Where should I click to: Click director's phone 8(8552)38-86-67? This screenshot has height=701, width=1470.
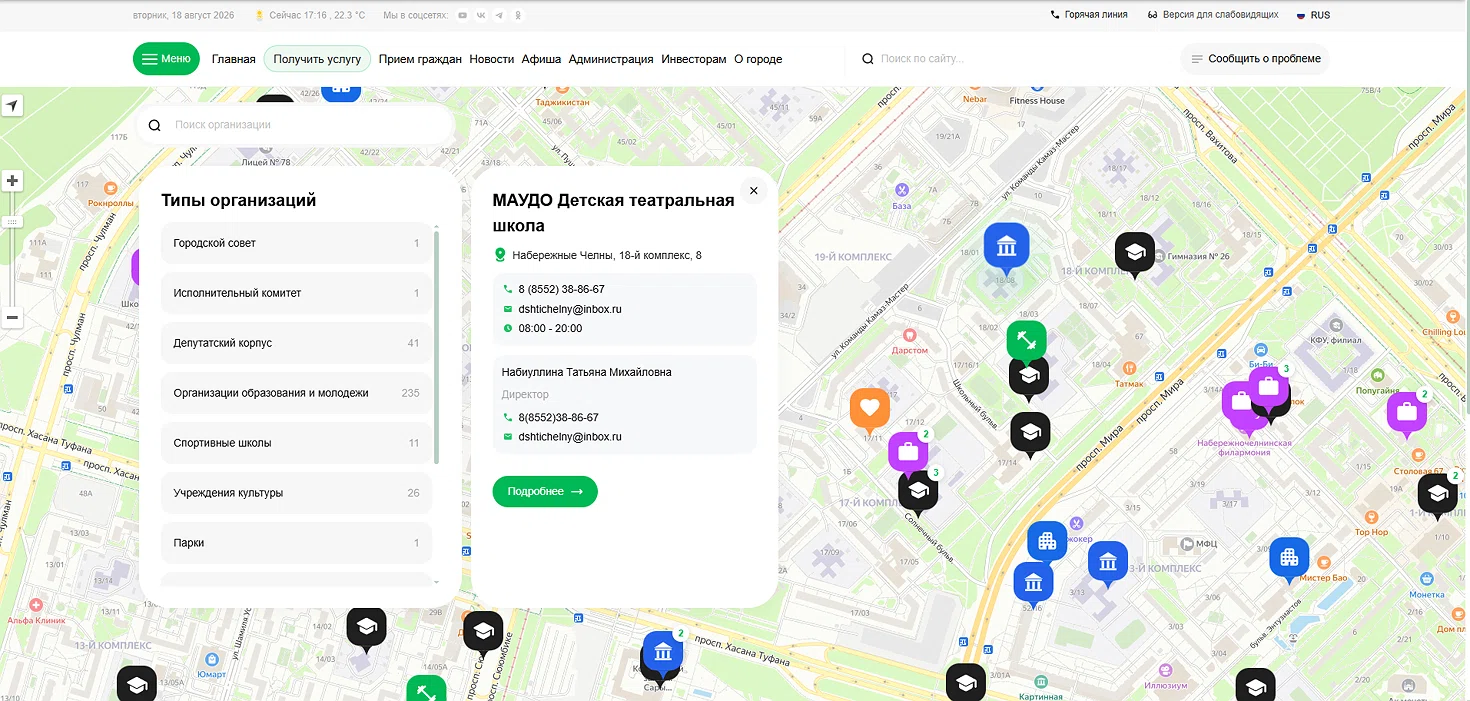tap(558, 417)
